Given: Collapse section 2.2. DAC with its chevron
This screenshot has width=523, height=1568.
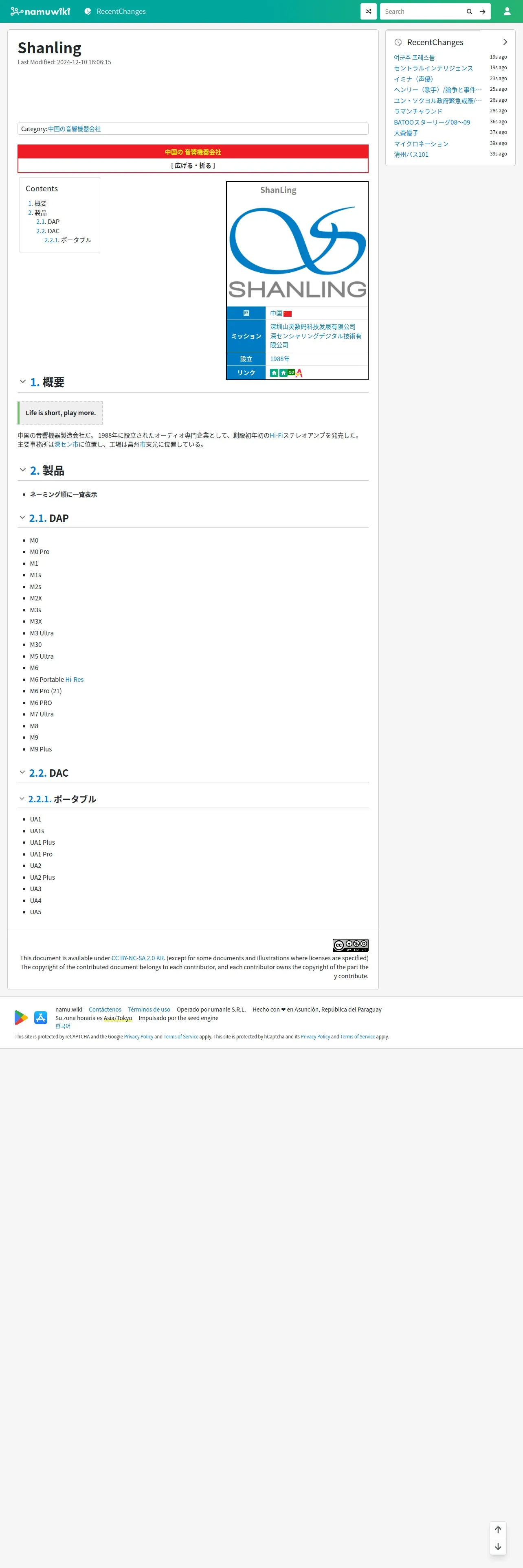Looking at the screenshot, I should 22,773.
